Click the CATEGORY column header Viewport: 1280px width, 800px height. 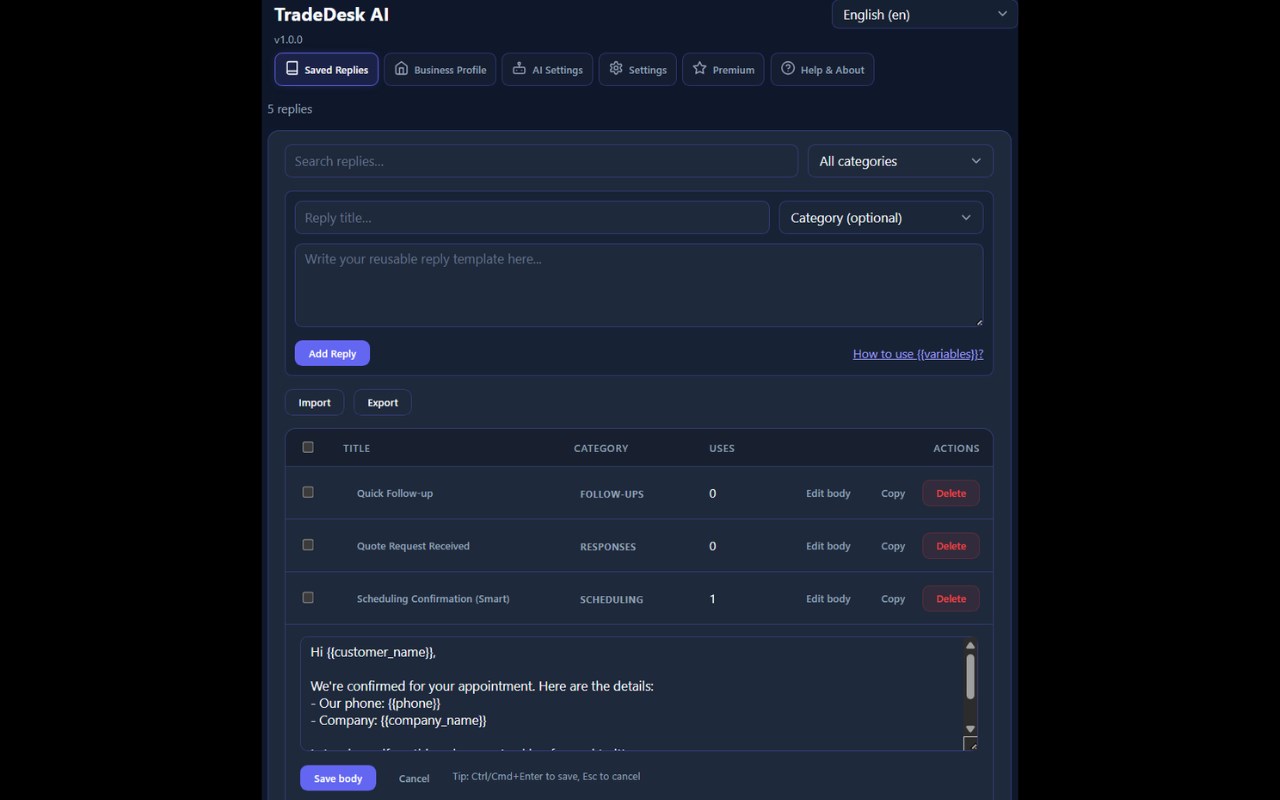click(601, 448)
